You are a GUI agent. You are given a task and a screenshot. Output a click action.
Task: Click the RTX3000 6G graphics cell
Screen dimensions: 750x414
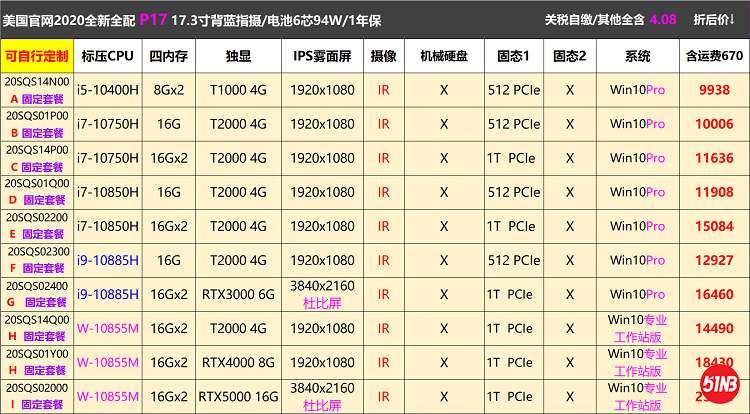(x=237, y=295)
